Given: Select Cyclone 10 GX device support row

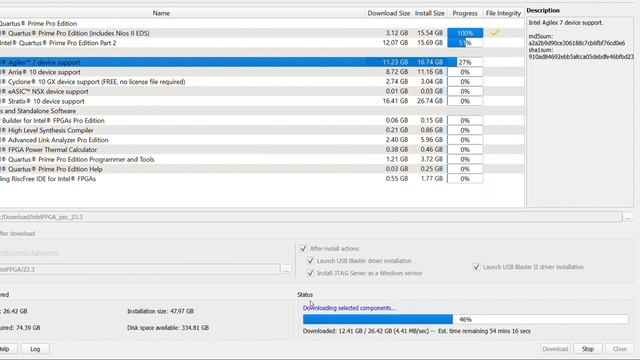Looking at the screenshot, I should point(261,82).
